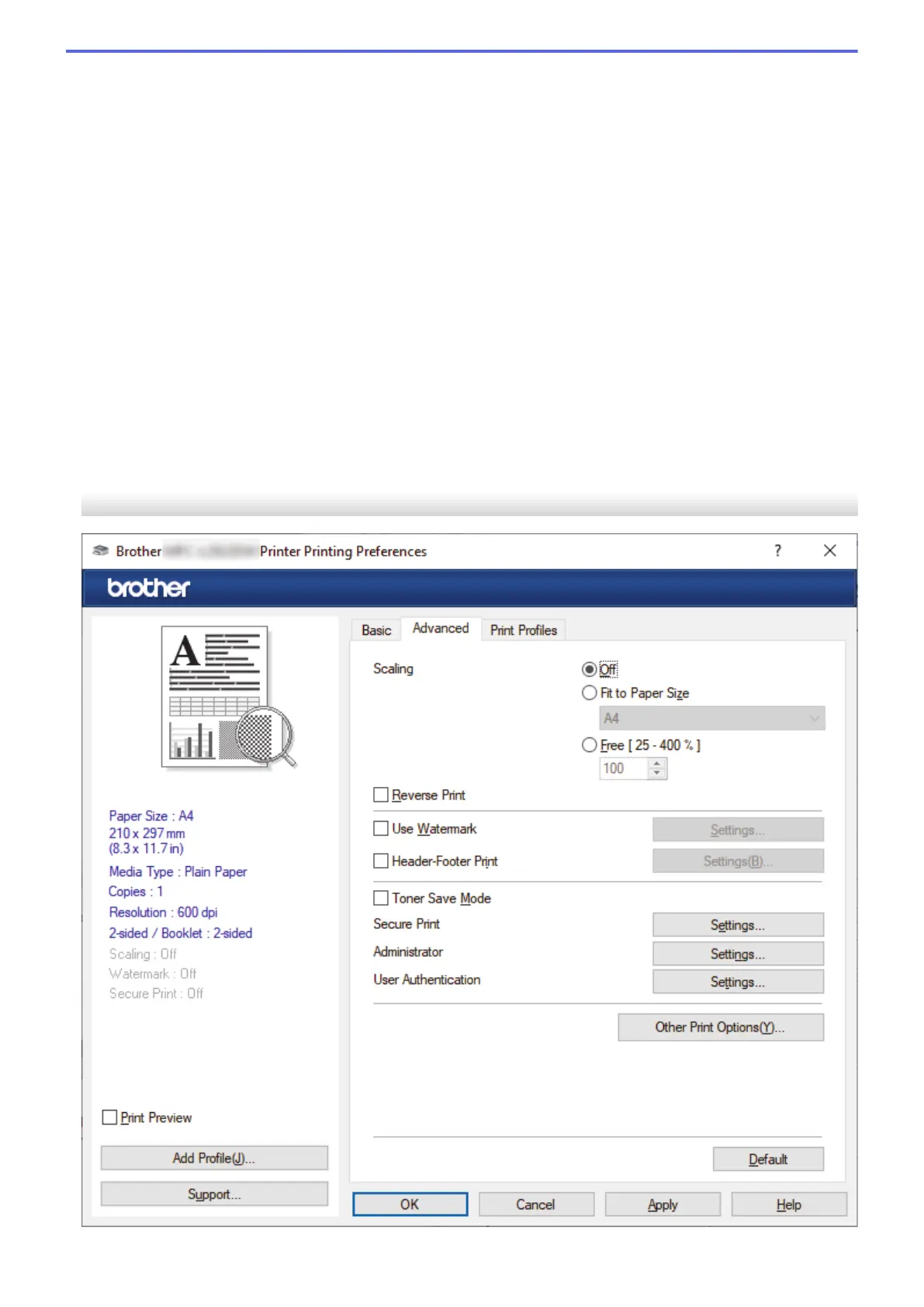
Task: Enable Header-Footer Print option
Action: coord(381,861)
